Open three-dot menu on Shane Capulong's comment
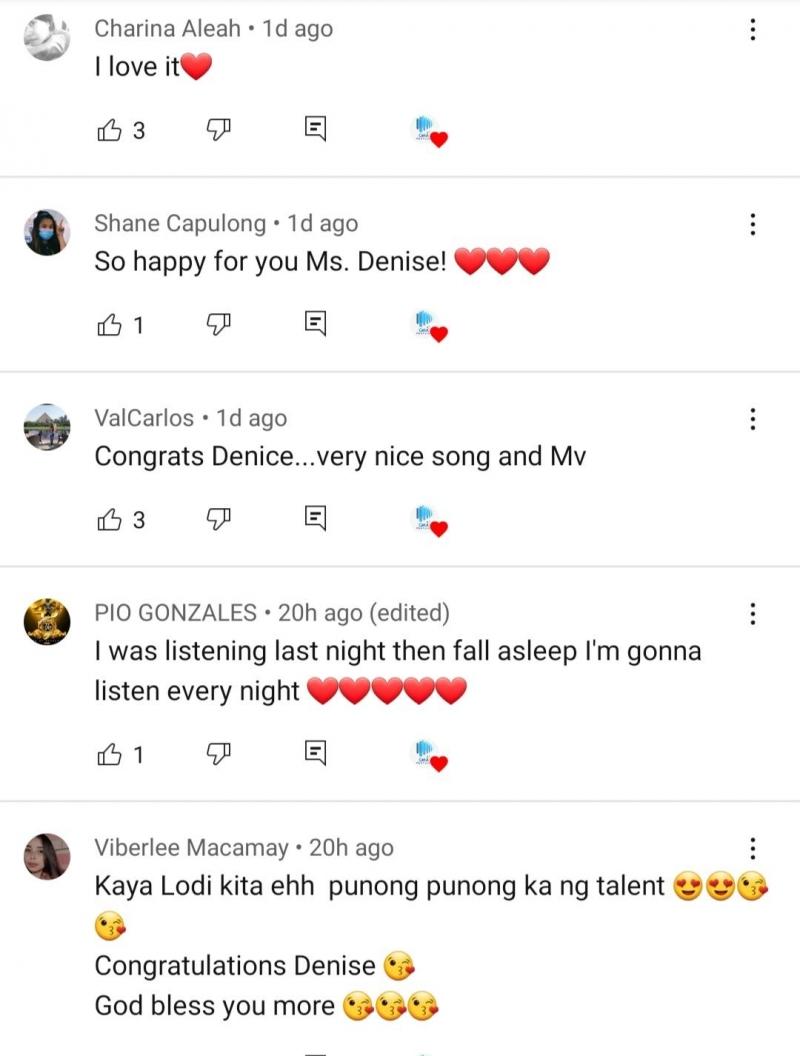 pos(753,225)
